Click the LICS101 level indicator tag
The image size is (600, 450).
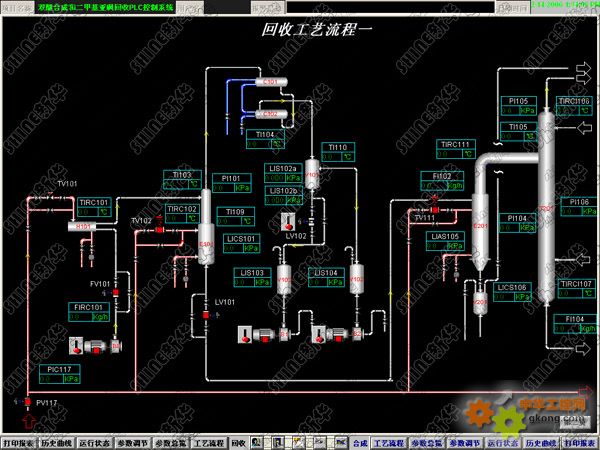242,239
